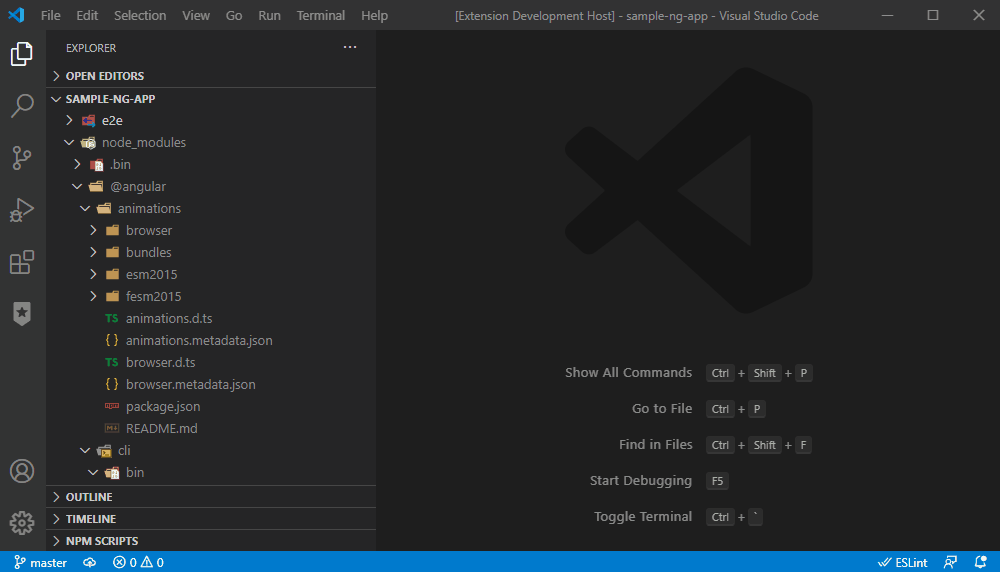Click the feedback icon in status bar
1000x572 pixels.
coord(950,562)
